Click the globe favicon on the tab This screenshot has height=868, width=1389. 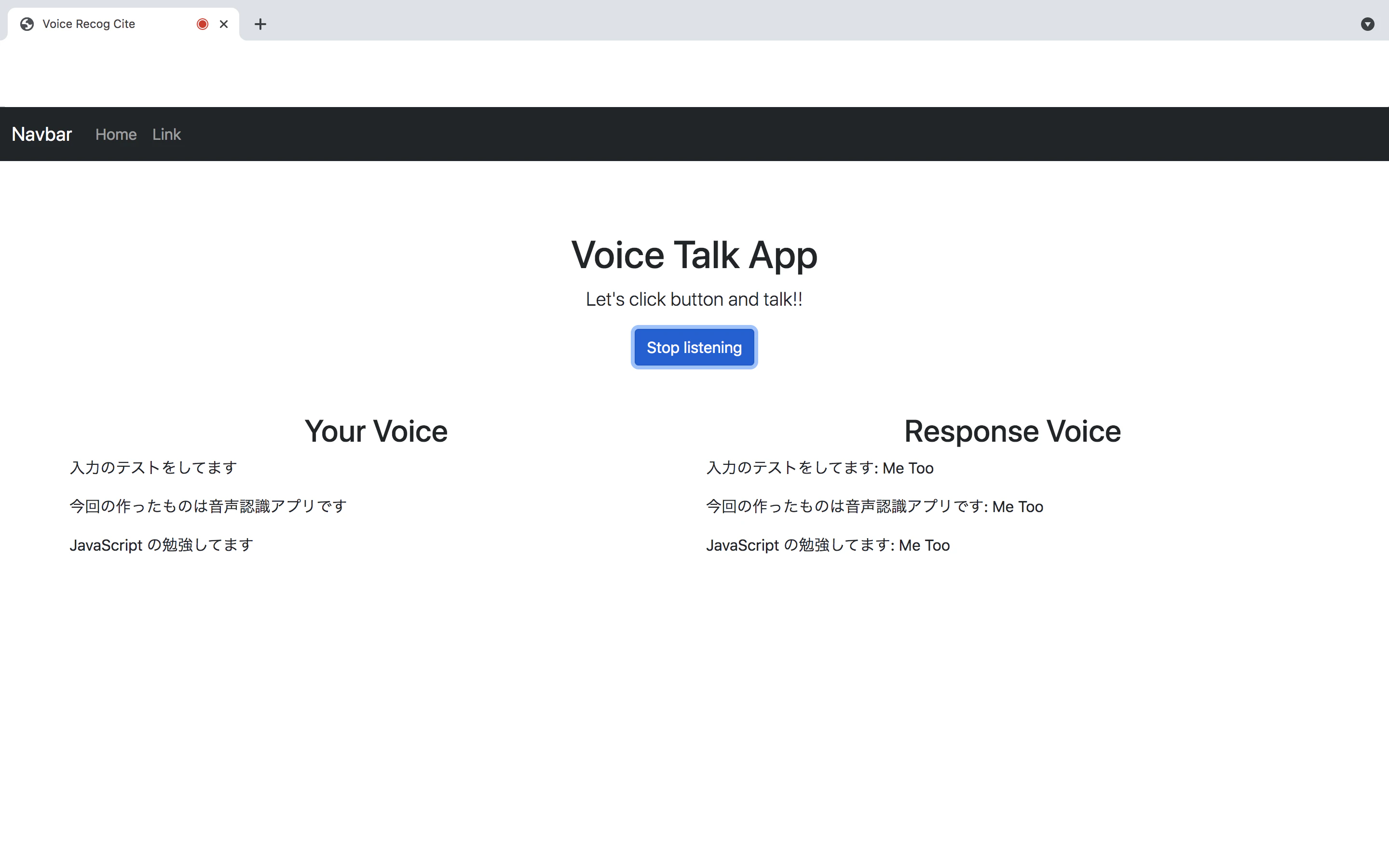(27, 24)
